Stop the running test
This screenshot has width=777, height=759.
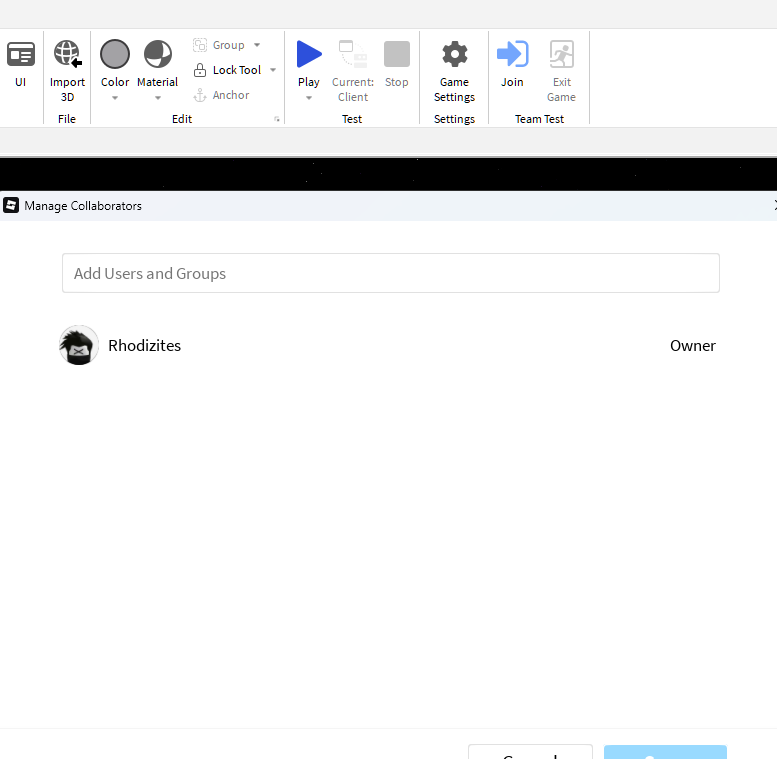click(x=397, y=55)
